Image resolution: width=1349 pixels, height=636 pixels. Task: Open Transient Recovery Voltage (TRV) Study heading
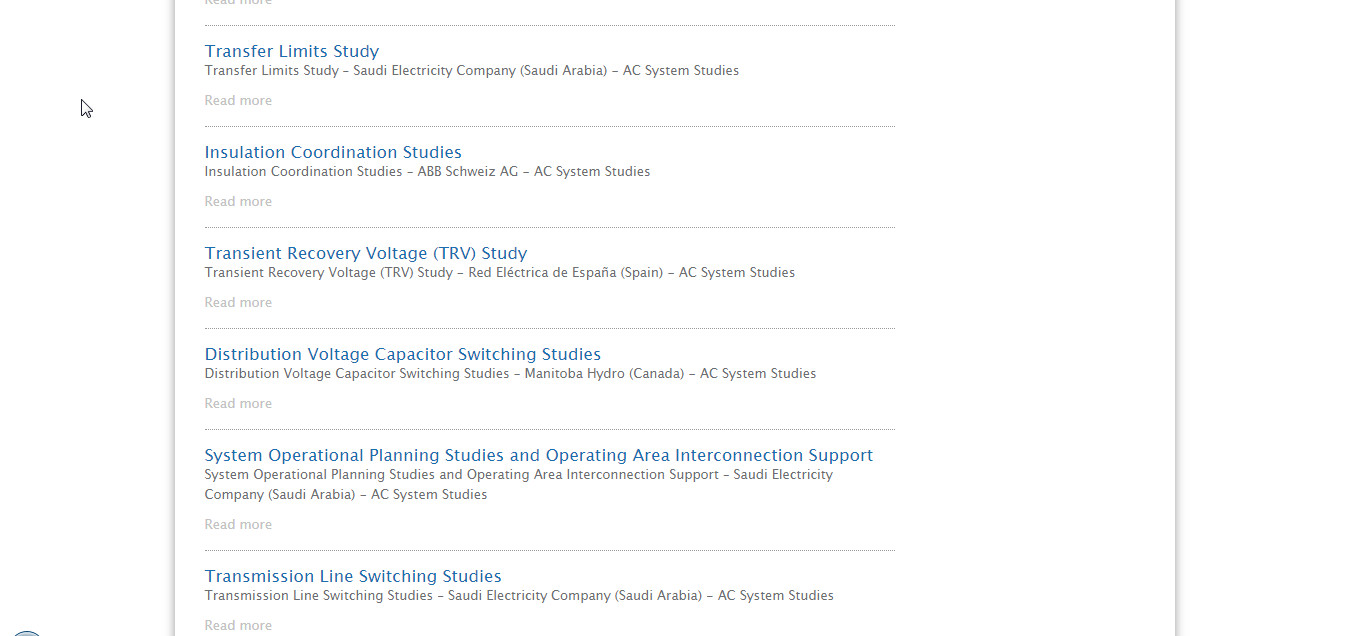[x=366, y=253]
